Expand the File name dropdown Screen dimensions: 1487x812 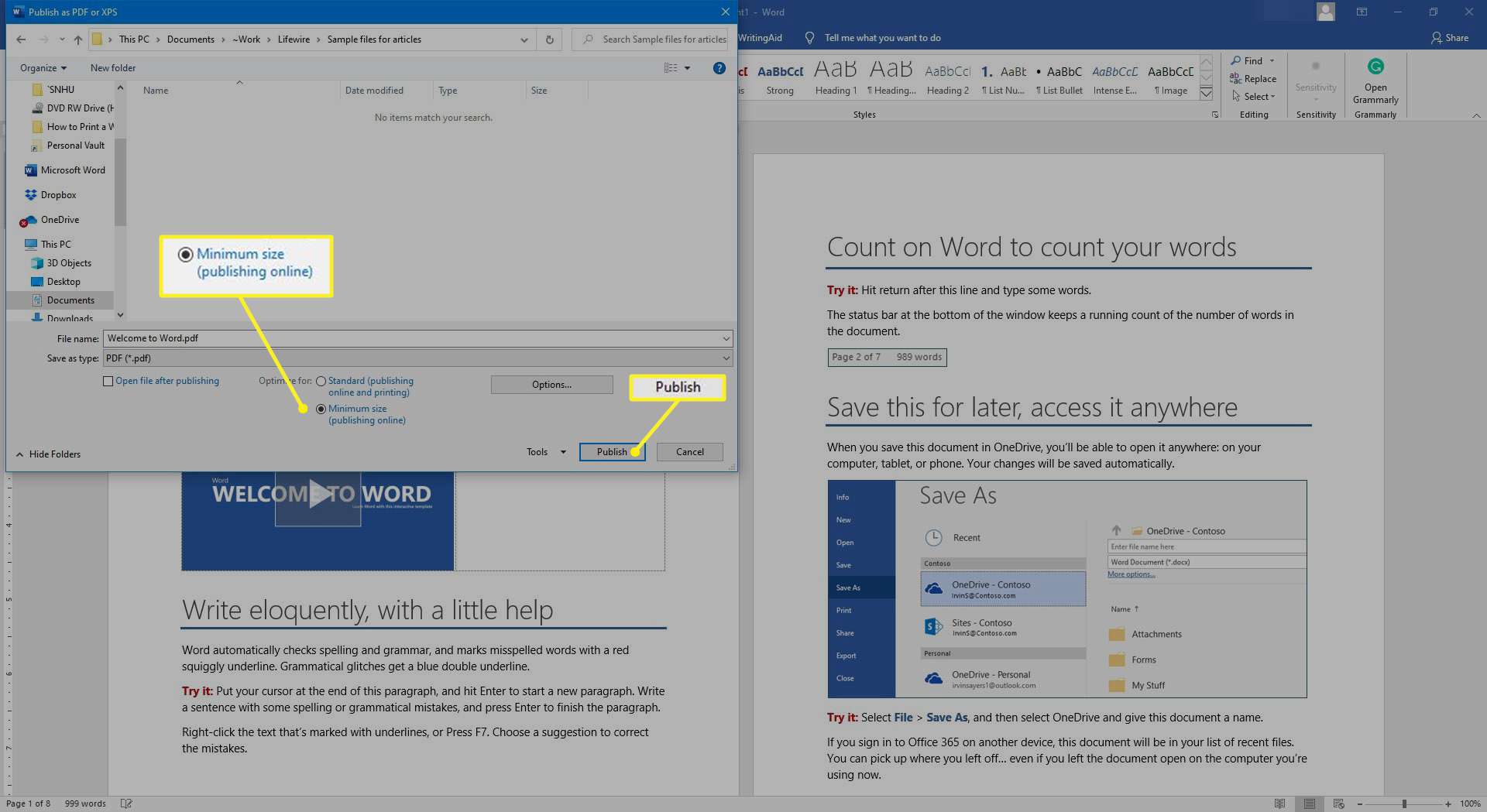coord(726,338)
